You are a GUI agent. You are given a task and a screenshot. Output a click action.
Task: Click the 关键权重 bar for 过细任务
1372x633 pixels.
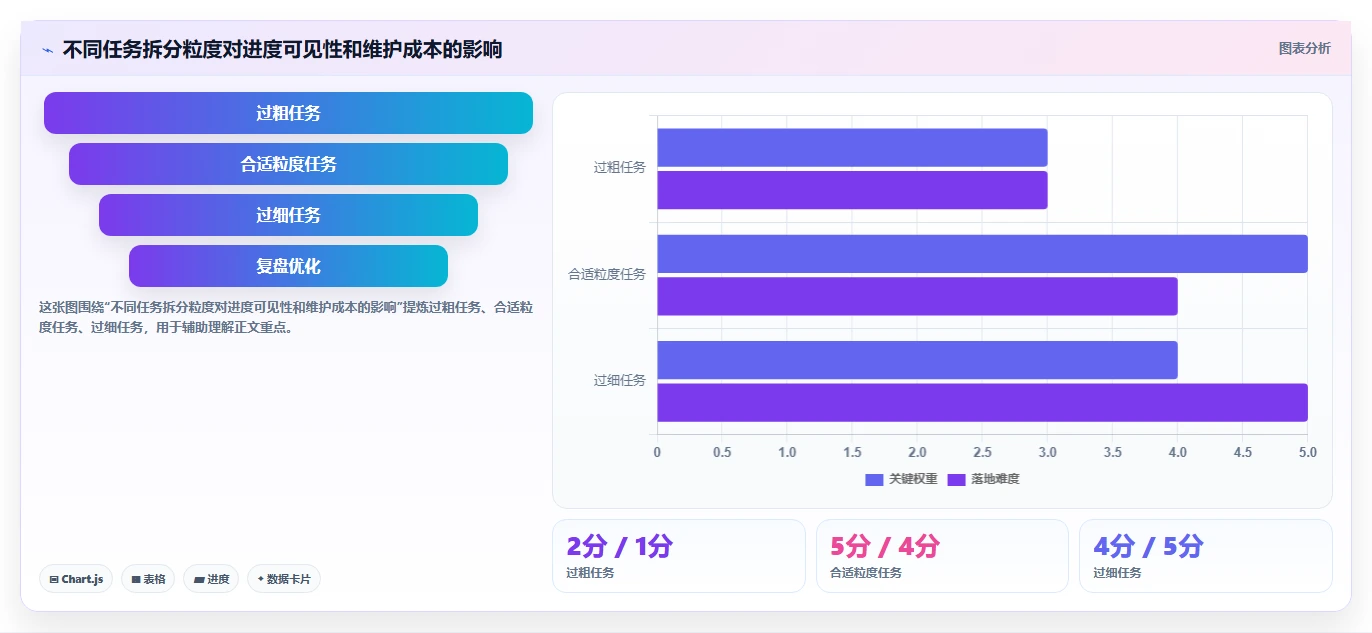(917, 360)
